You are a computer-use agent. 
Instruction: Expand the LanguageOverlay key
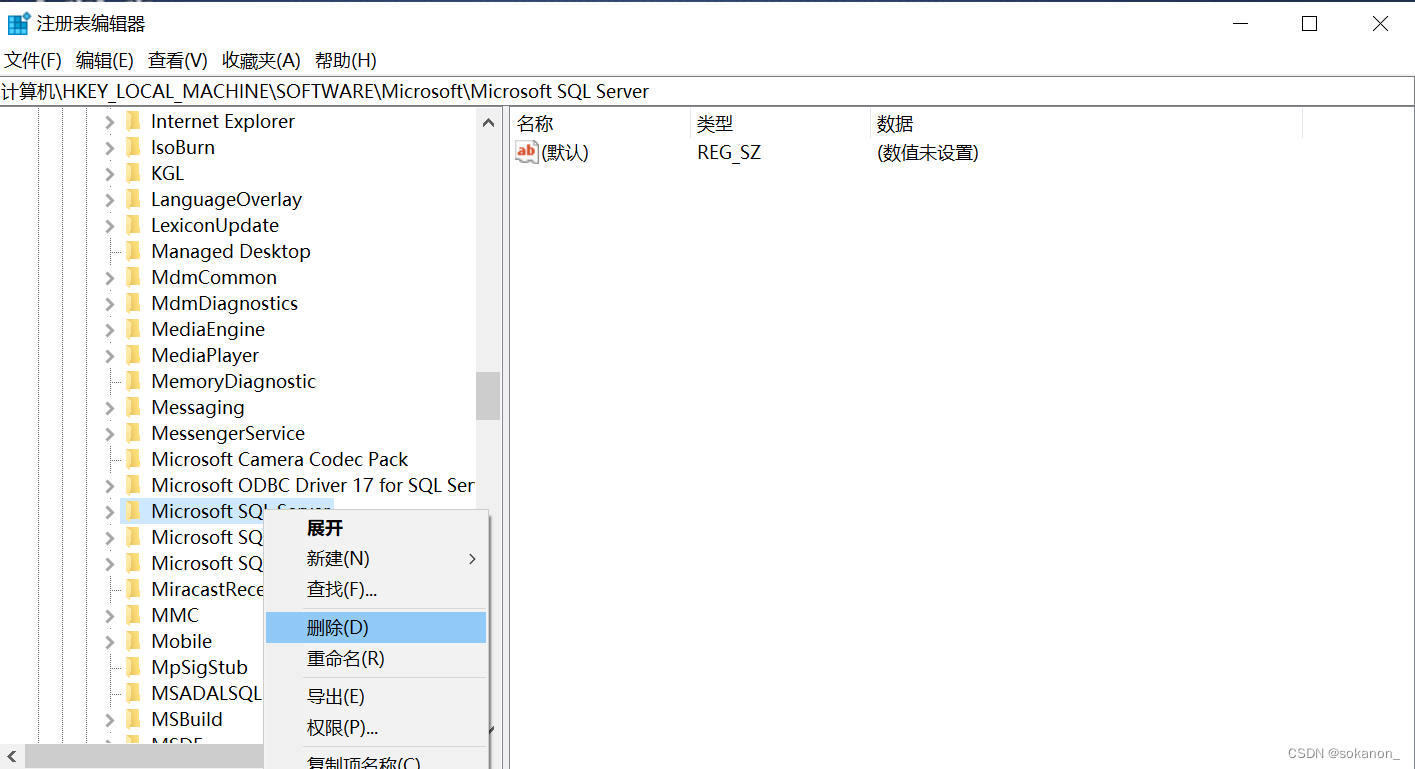click(110, 200)
